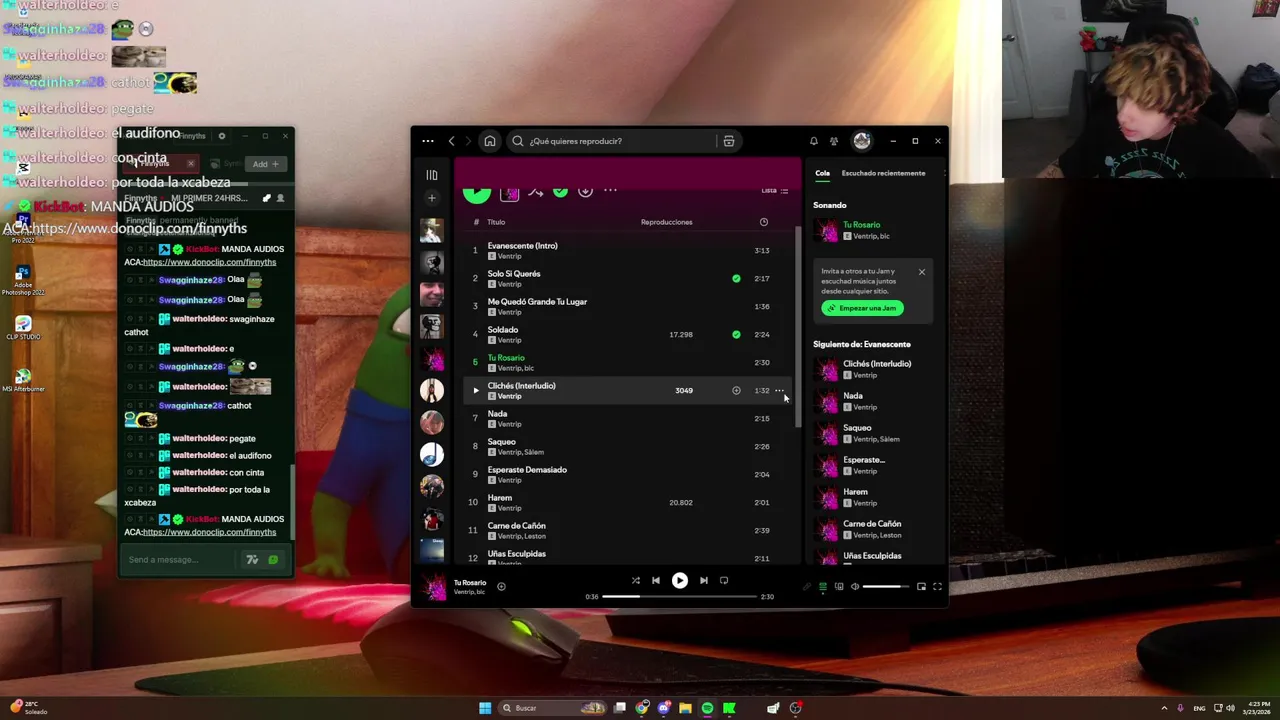Open now playing album cover thumbnail
This screenshot has height=720, width=1280.
[434, 587]
